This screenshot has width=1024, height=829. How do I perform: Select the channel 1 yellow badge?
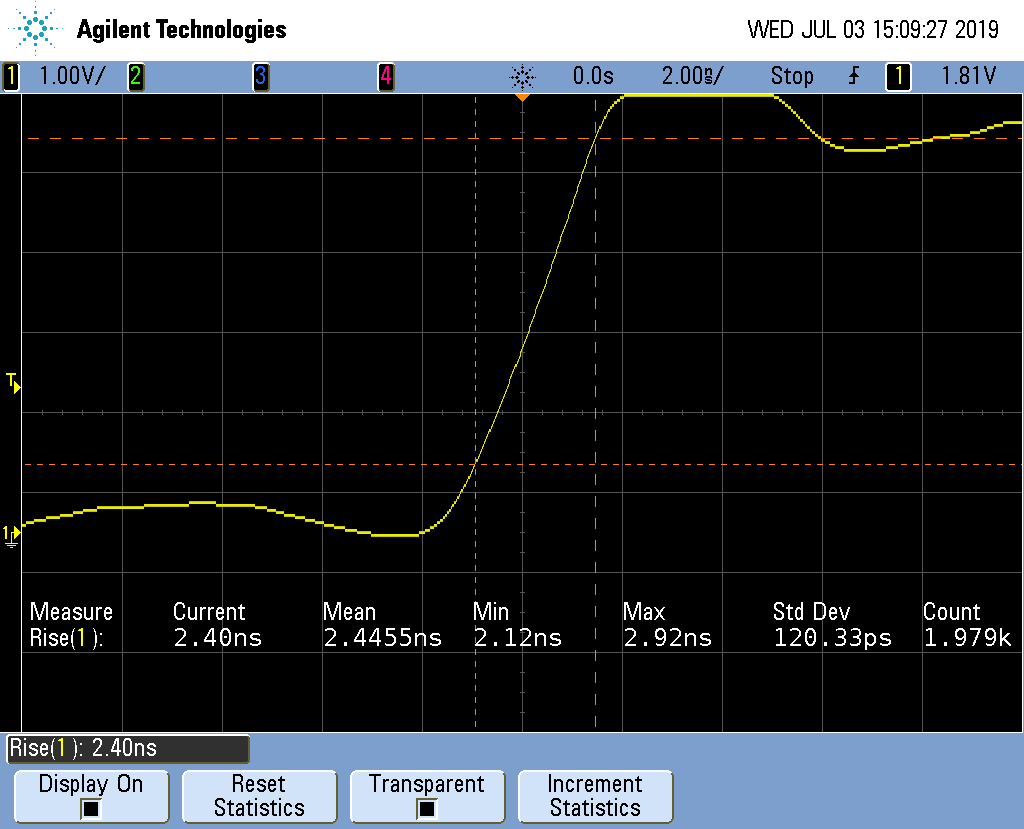click(x=12, y=76)
